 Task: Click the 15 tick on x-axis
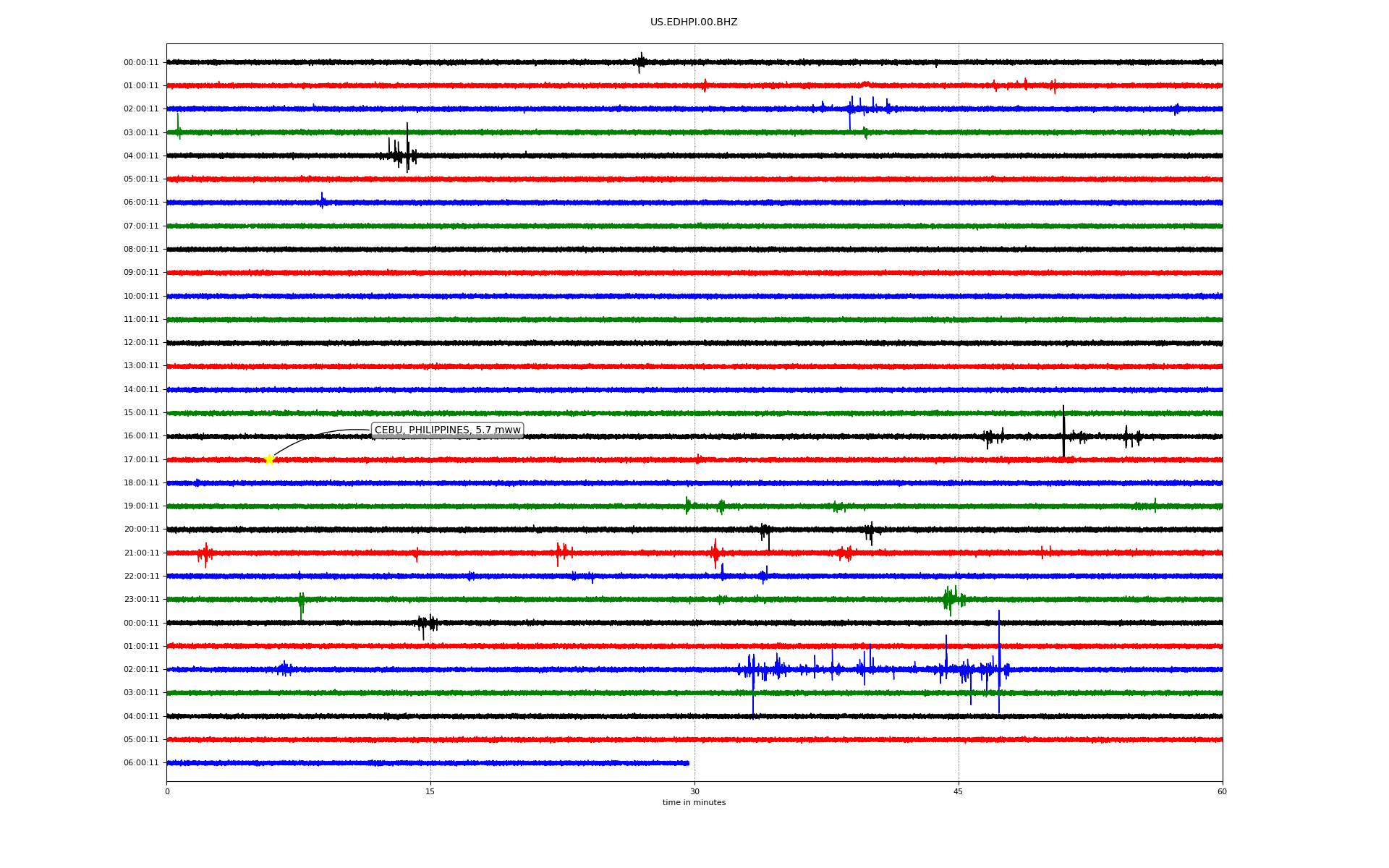pos(430,792)
